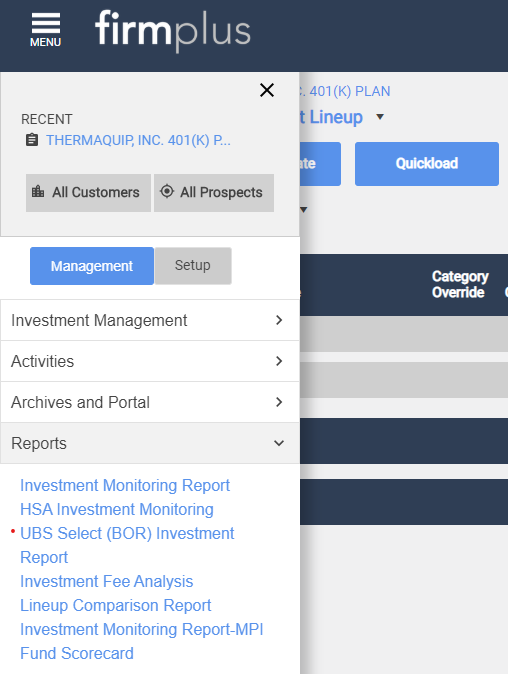Expand Archives and Portal section
This screenshot has width=508, height=674.
click(x=150, y=402)
